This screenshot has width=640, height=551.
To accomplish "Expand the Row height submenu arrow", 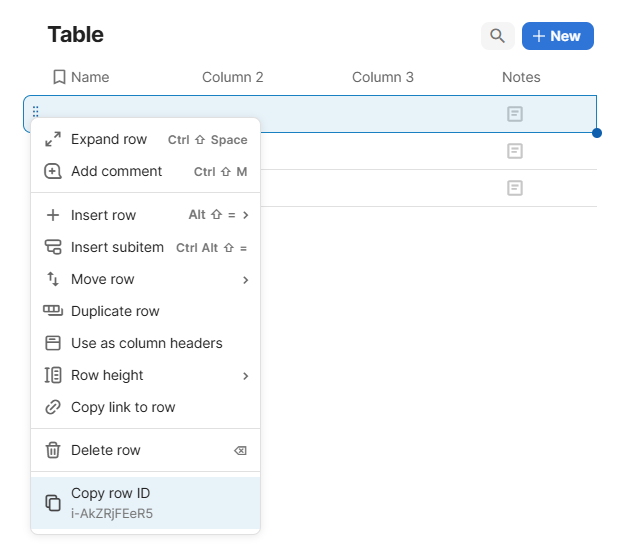I will [x=245, y=376].
